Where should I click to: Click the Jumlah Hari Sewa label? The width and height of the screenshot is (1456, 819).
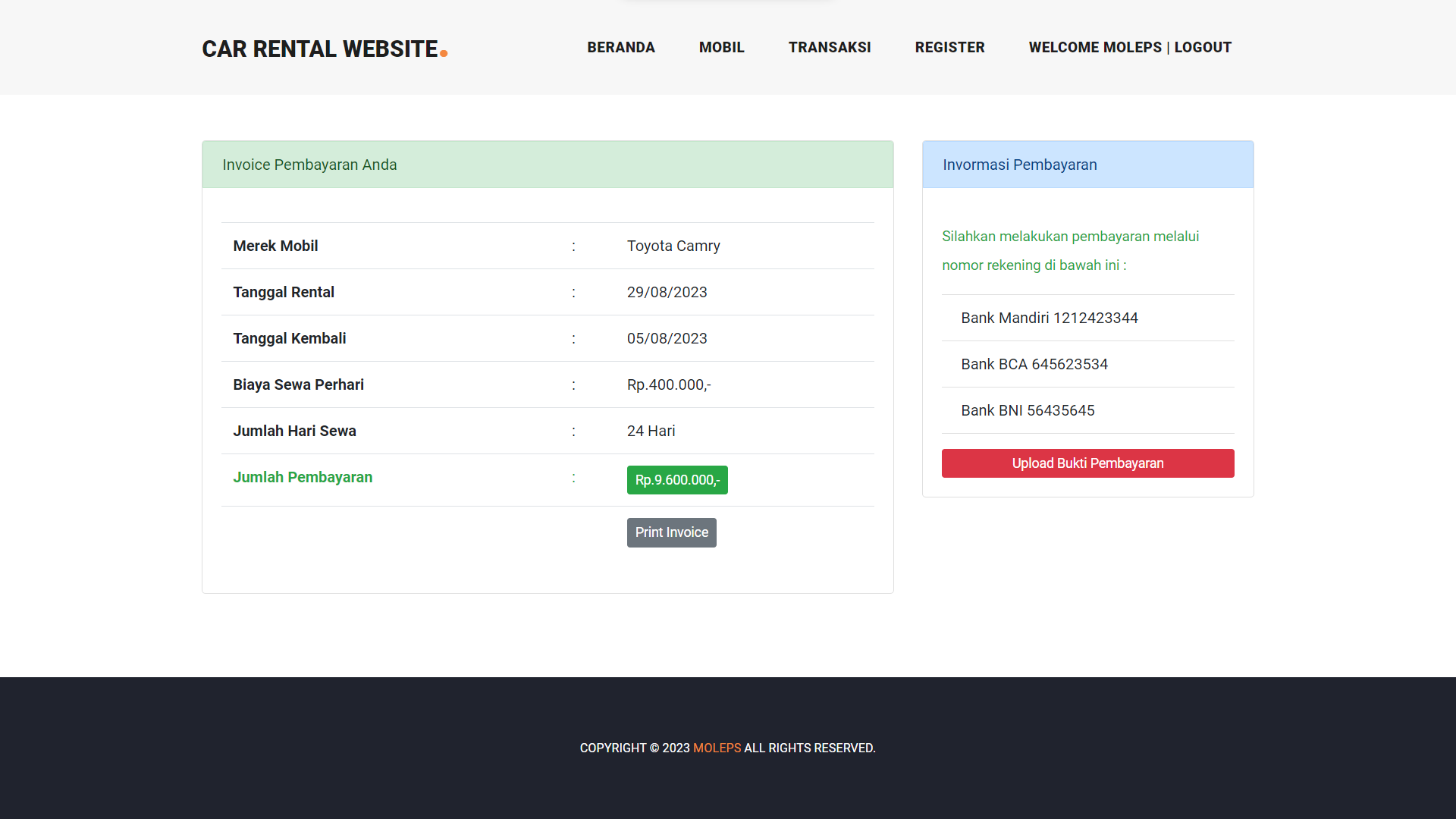point(295,431)
